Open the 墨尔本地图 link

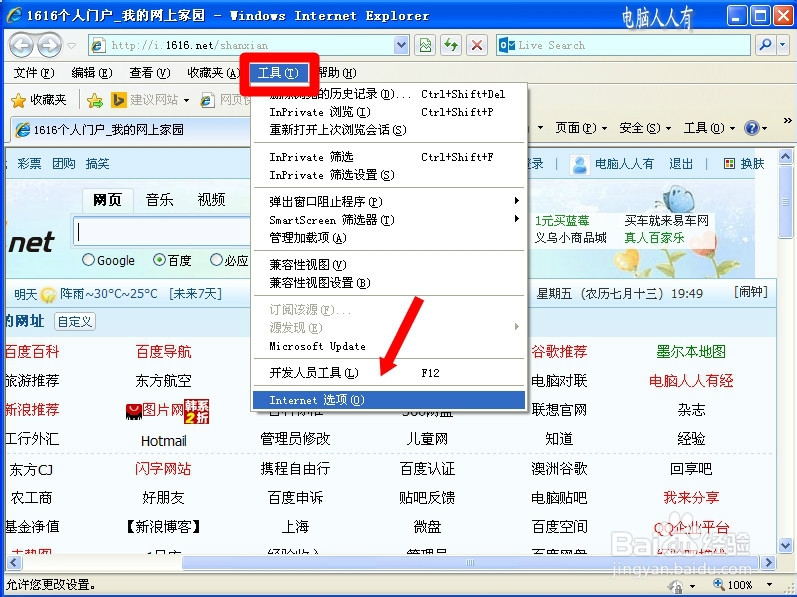pyautogui.click(x=691, y=352)
